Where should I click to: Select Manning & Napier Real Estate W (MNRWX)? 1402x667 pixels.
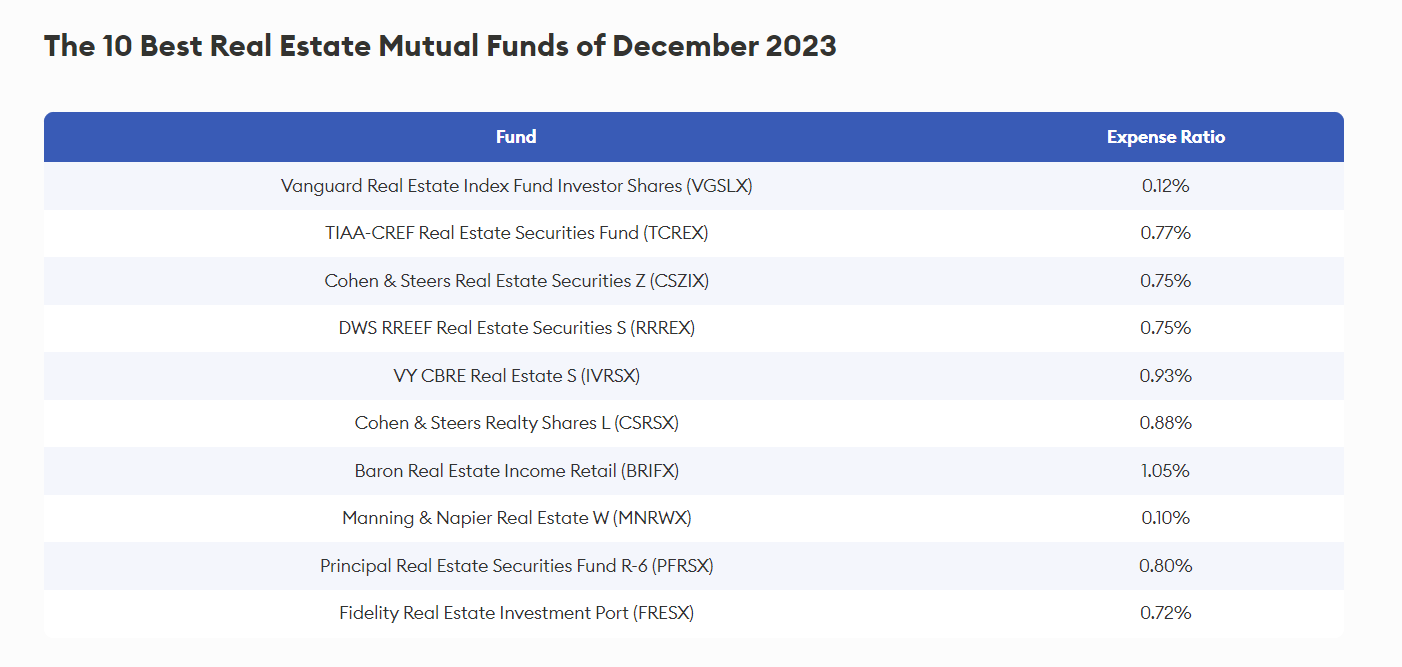516,518
